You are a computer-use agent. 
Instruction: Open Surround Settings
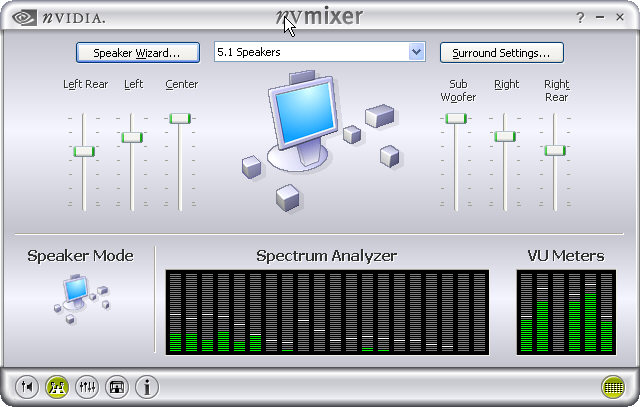[502, 53]
